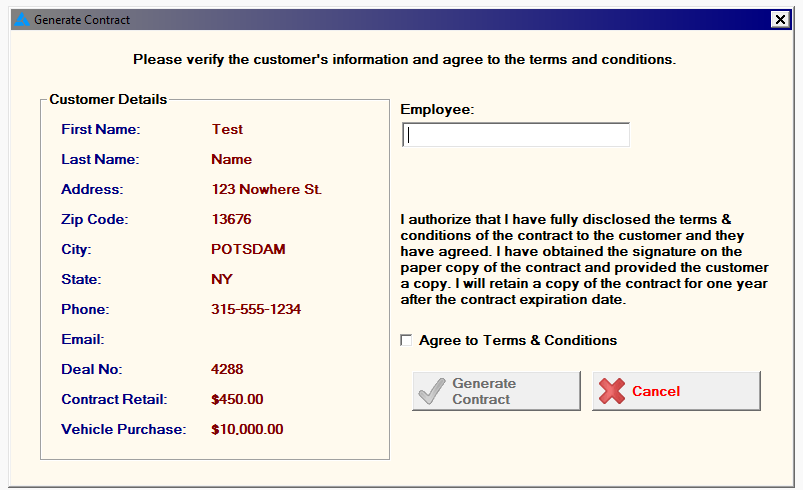Image resolution: width=803 pixels, height=490 pixels.
Task: Click the First Name value Test
Action: pyautogui.click(x=227, y=129)
